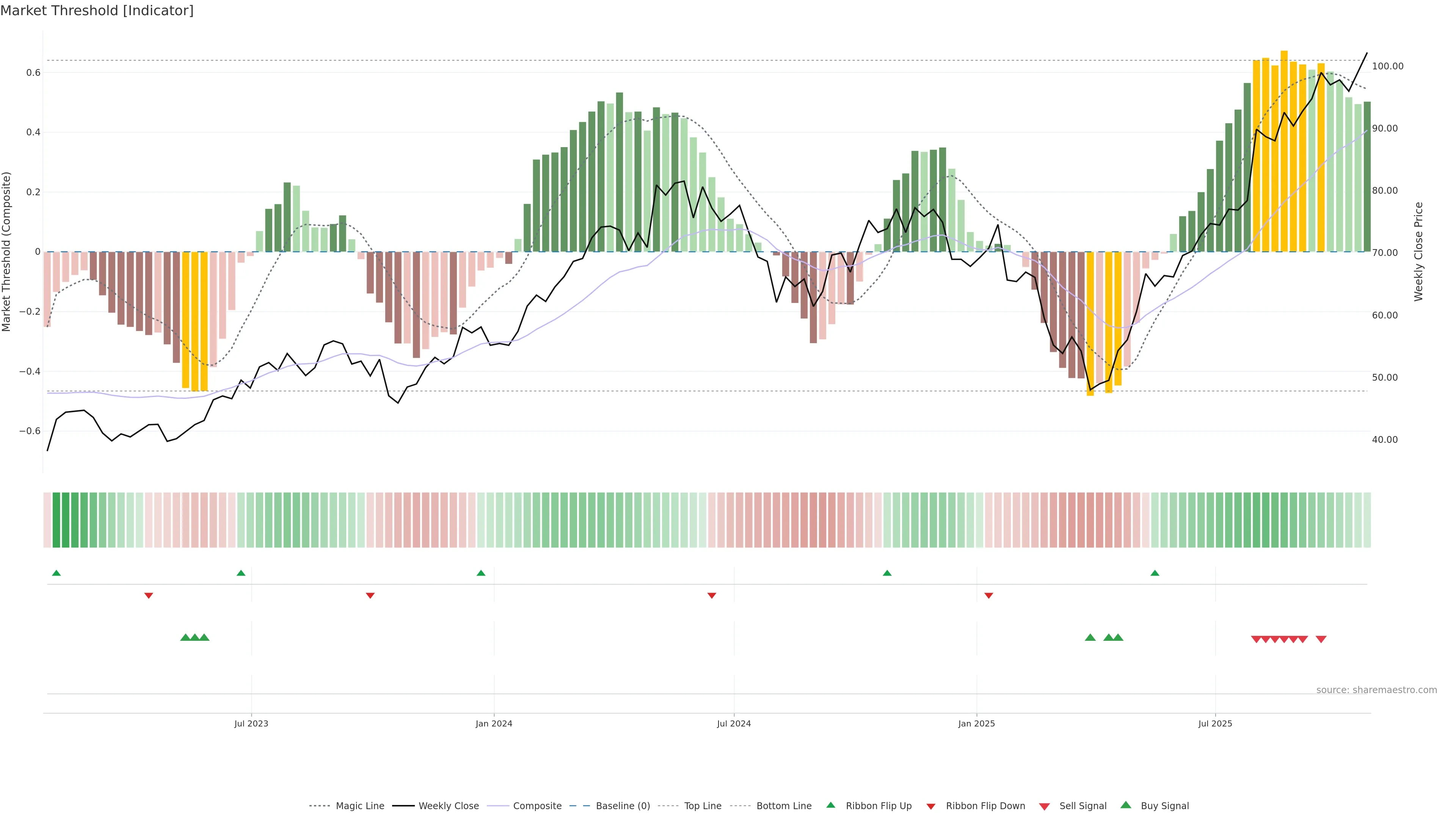Toggle the Top Line legend entry
Image resolution: width=1456 pixels, height=819 pixels.
[x=703, y=806]
